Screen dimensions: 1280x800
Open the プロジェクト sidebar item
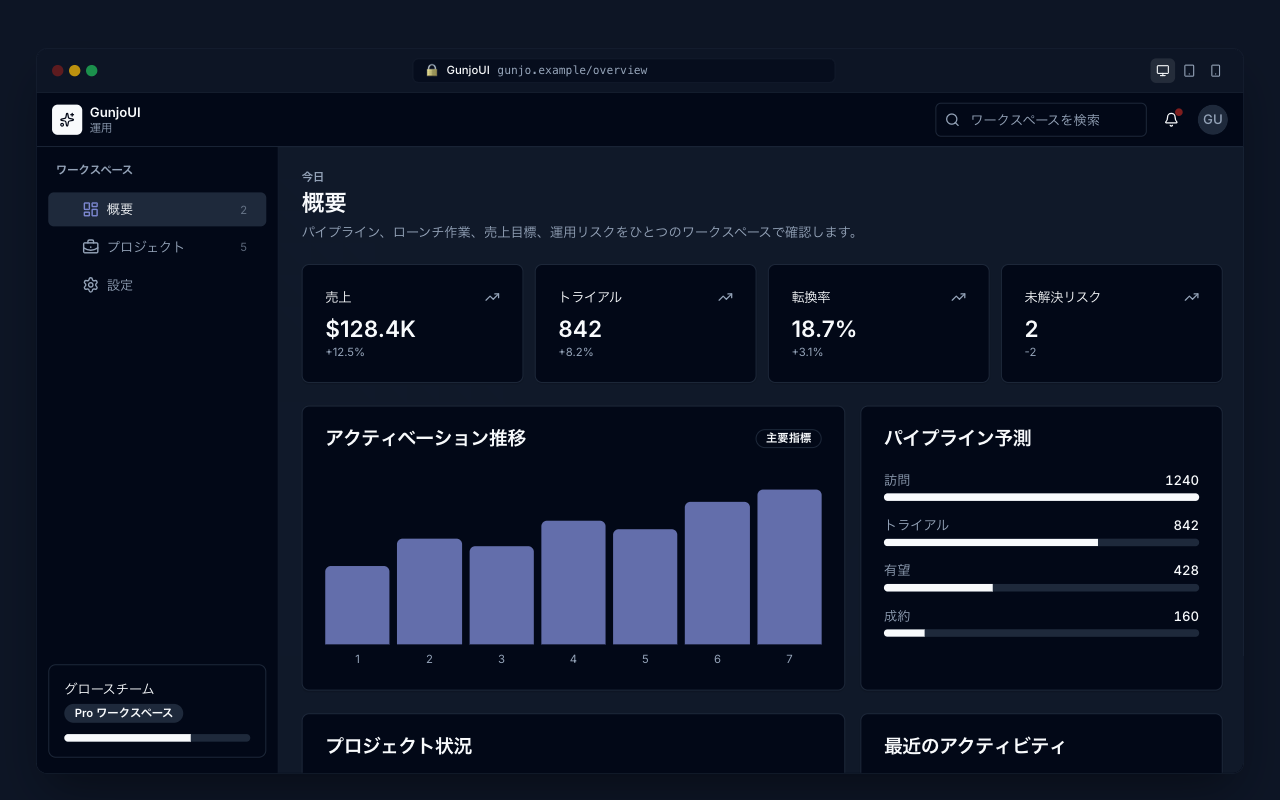pos(157,247)
